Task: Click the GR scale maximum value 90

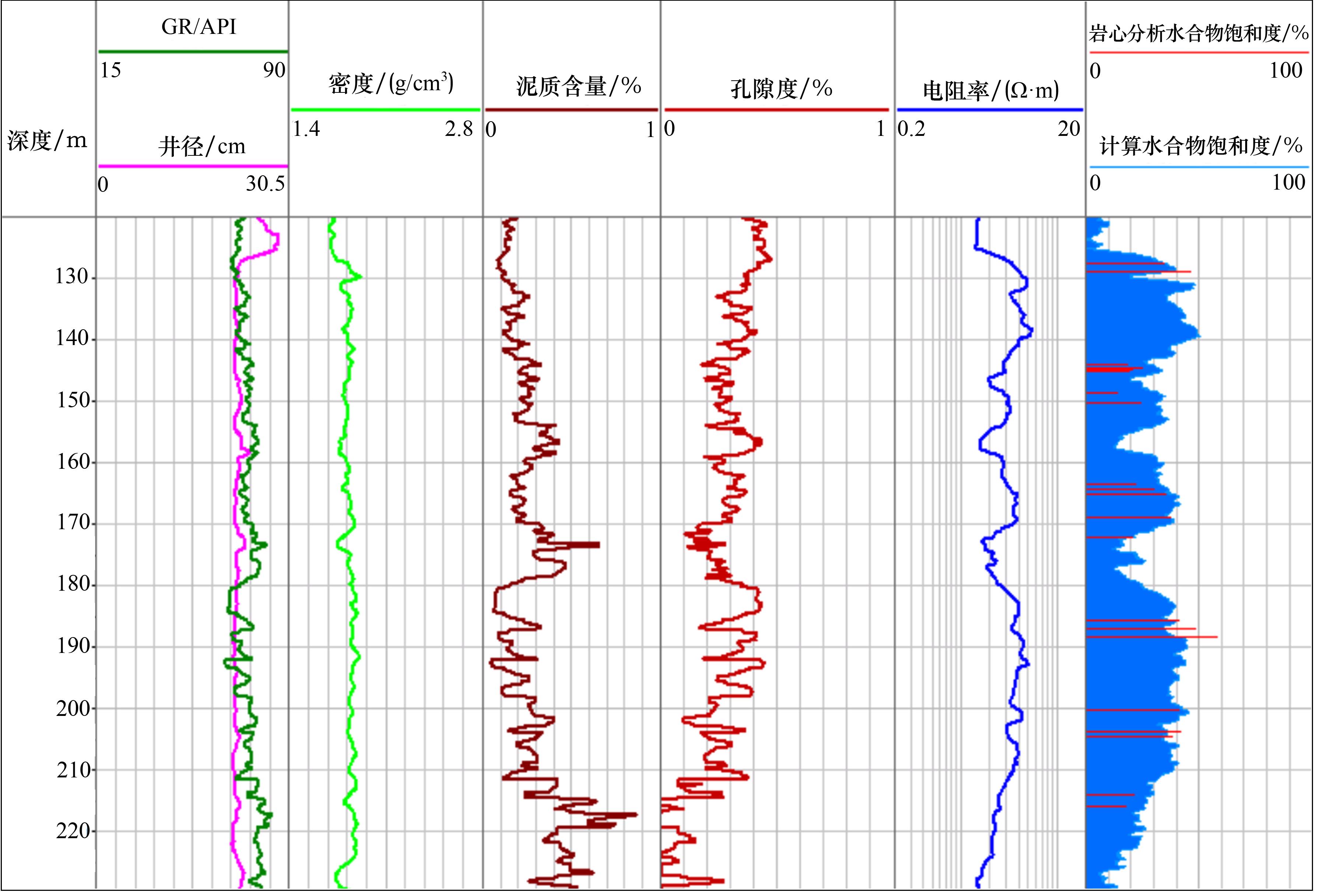Action: 274,70
